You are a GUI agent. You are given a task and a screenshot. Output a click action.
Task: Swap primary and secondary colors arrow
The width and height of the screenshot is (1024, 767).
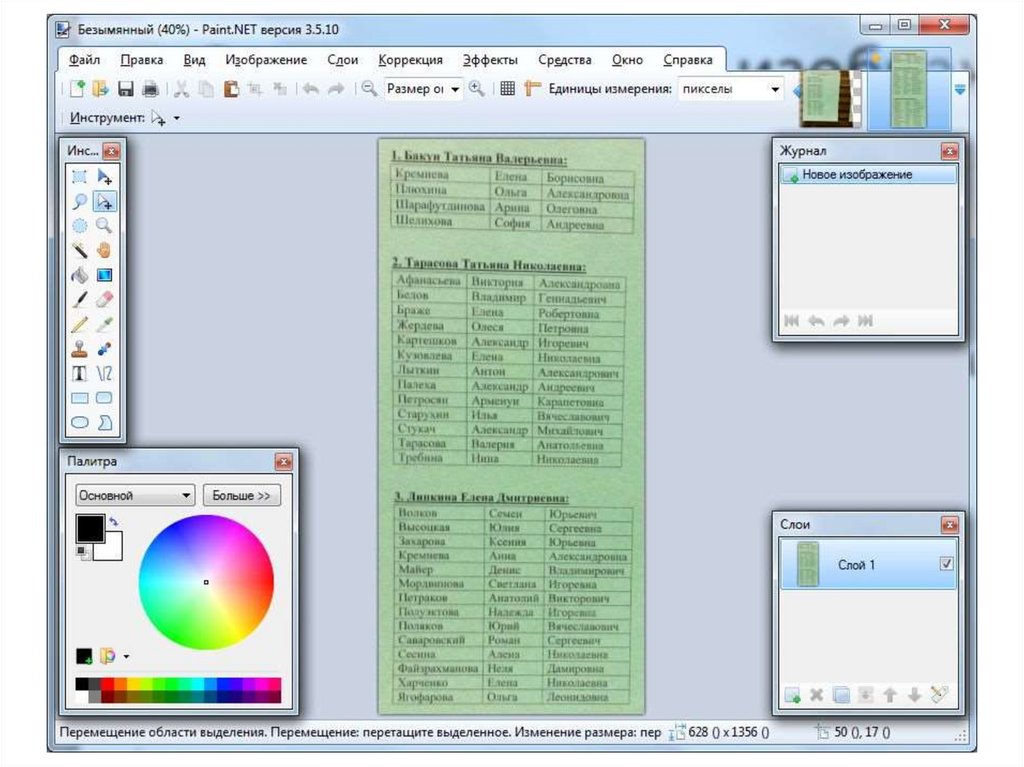[113, 522]
